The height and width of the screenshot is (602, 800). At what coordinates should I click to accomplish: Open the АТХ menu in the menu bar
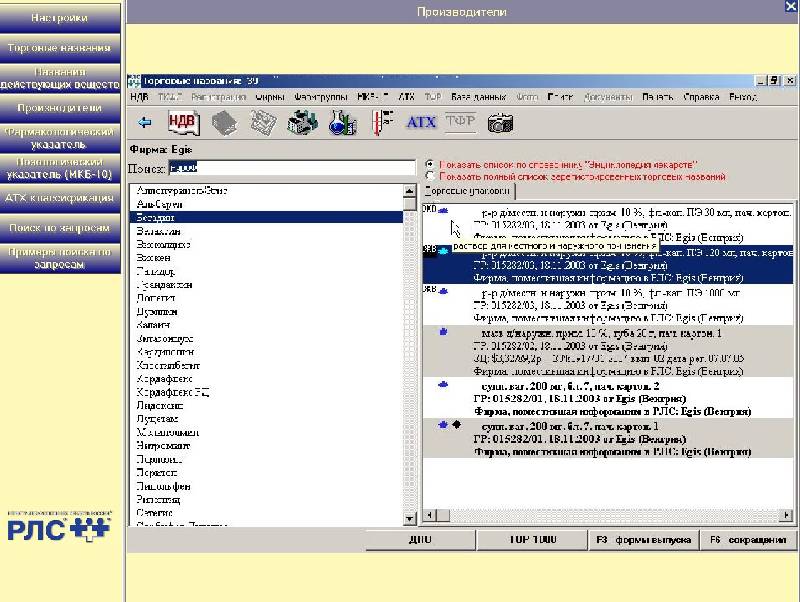point(406,97)
